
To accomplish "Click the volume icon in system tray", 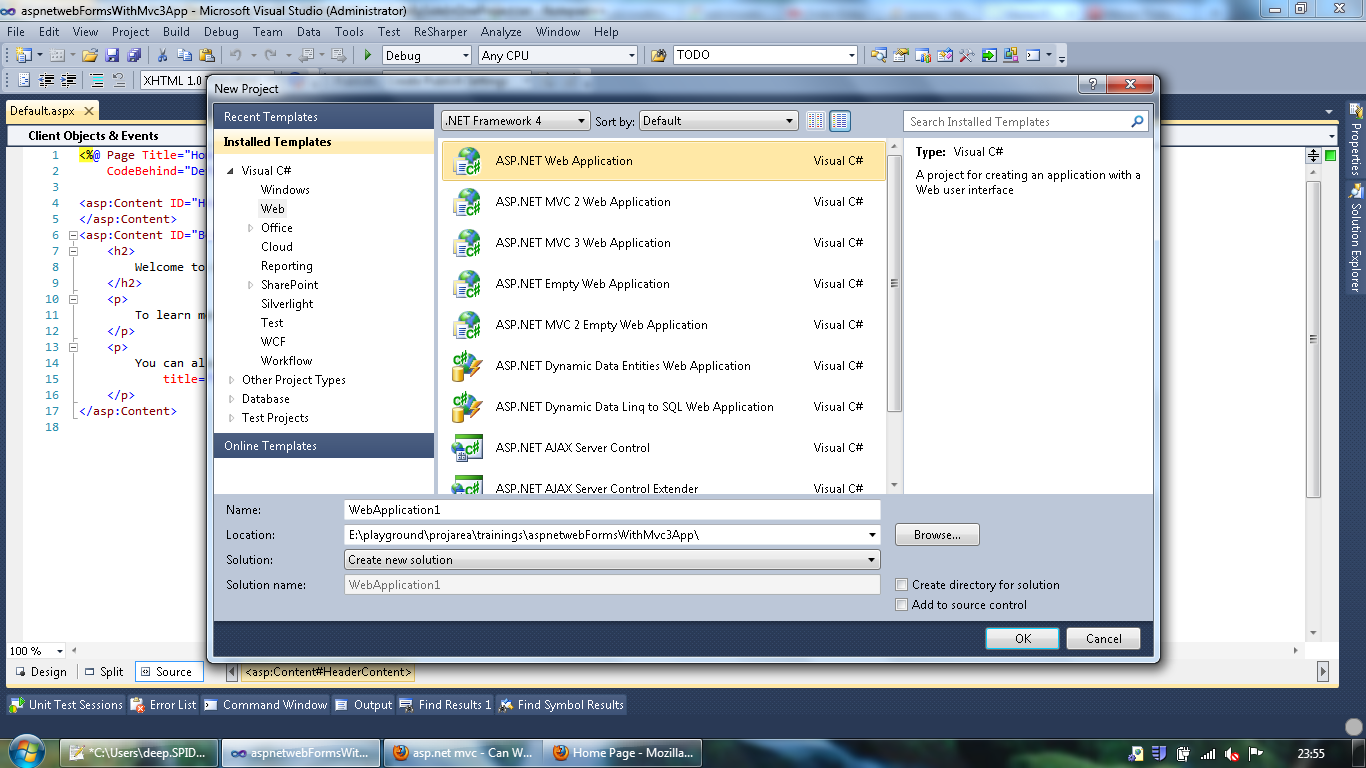I will coord(1232,754).
